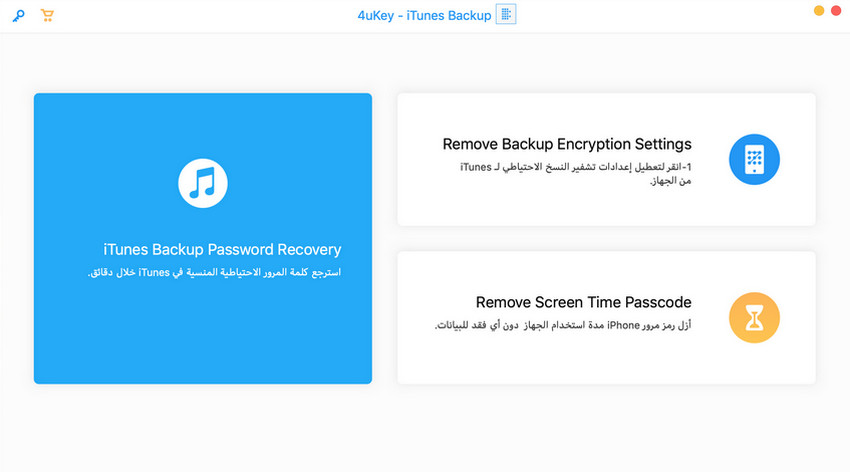Click the white music note icon
The image size is (850, 472).
click(x=203, y=183)
